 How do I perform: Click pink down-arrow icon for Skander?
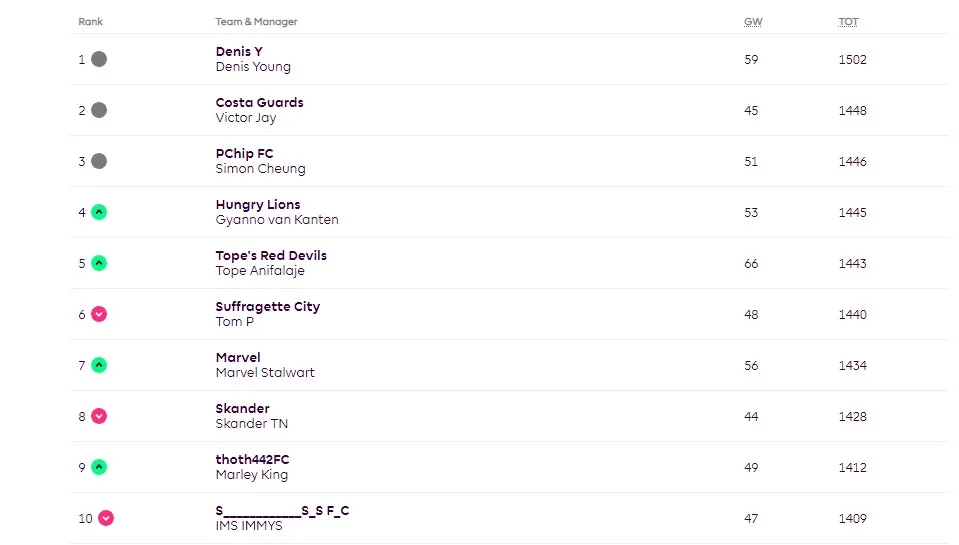click(x=99, y=417)
